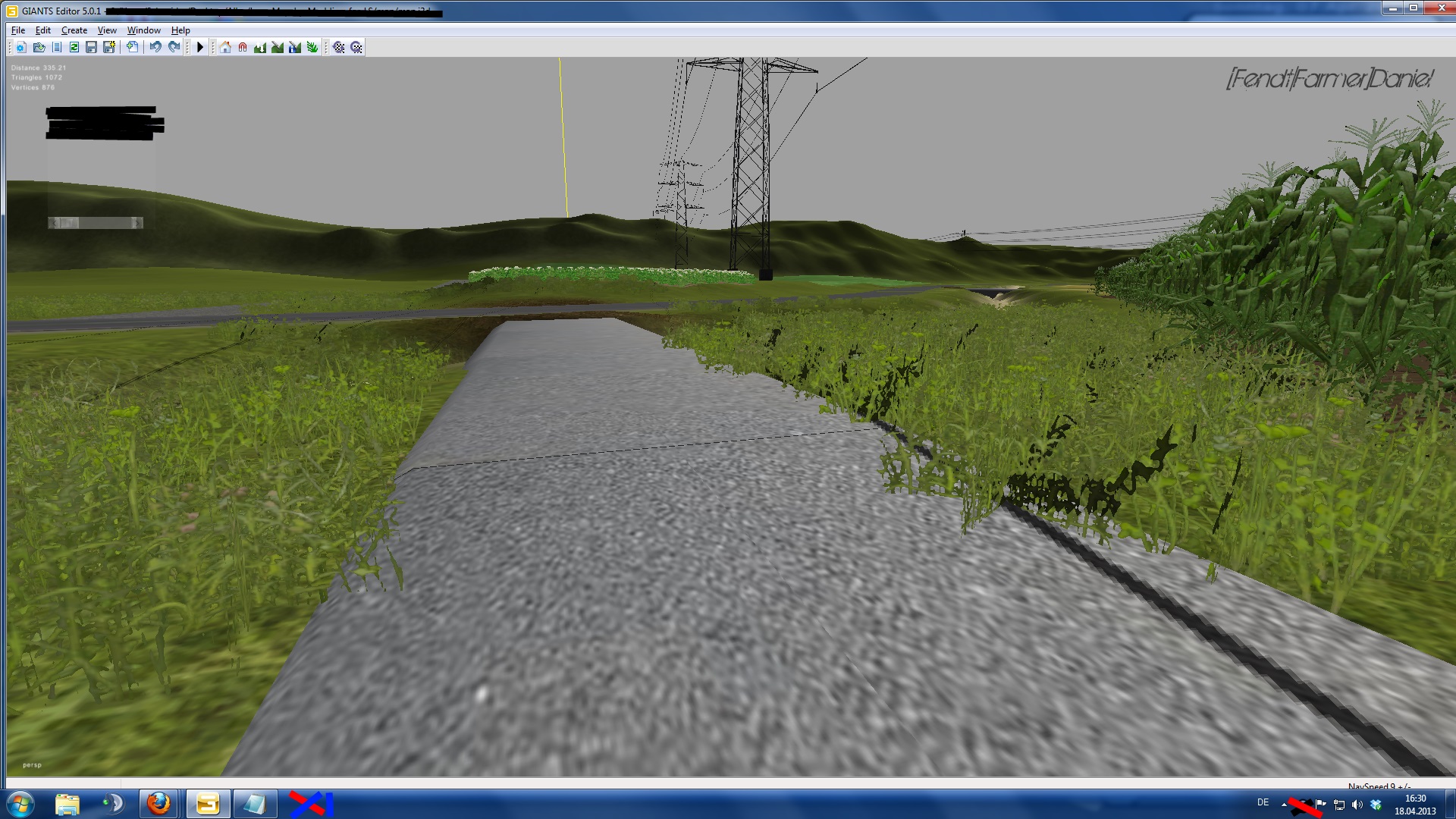Open the File menu
Viewport: 1456px width, 819px height.
point(18,30)
